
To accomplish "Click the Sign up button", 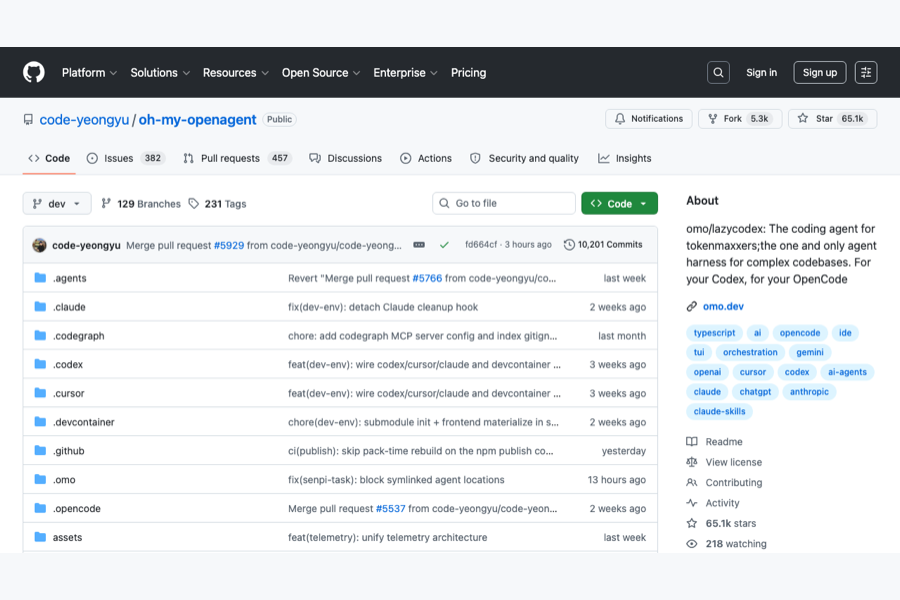I will pyautogui.click(x=820, y=72).
